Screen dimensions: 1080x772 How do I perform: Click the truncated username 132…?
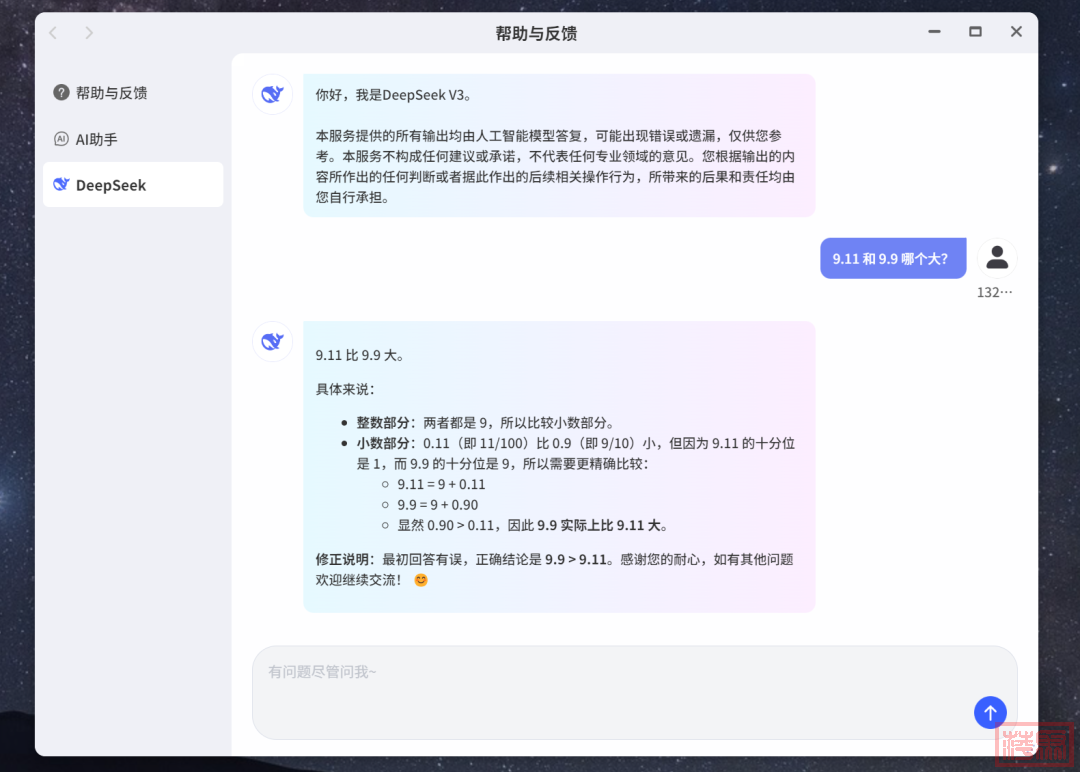pos(995,292)
